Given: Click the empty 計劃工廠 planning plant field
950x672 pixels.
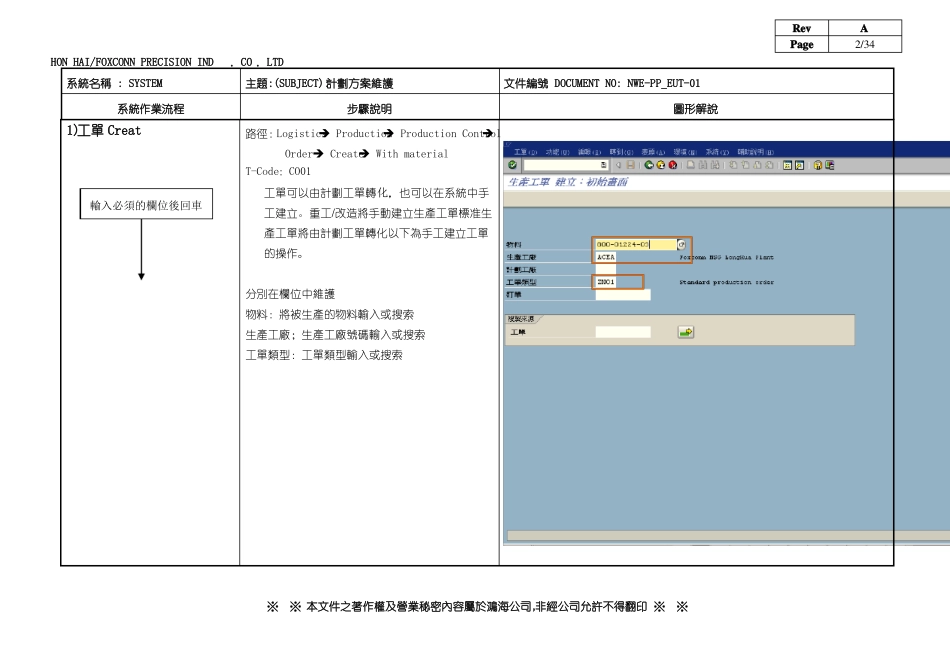Looking at the screenshot, I should pos(606,270).
